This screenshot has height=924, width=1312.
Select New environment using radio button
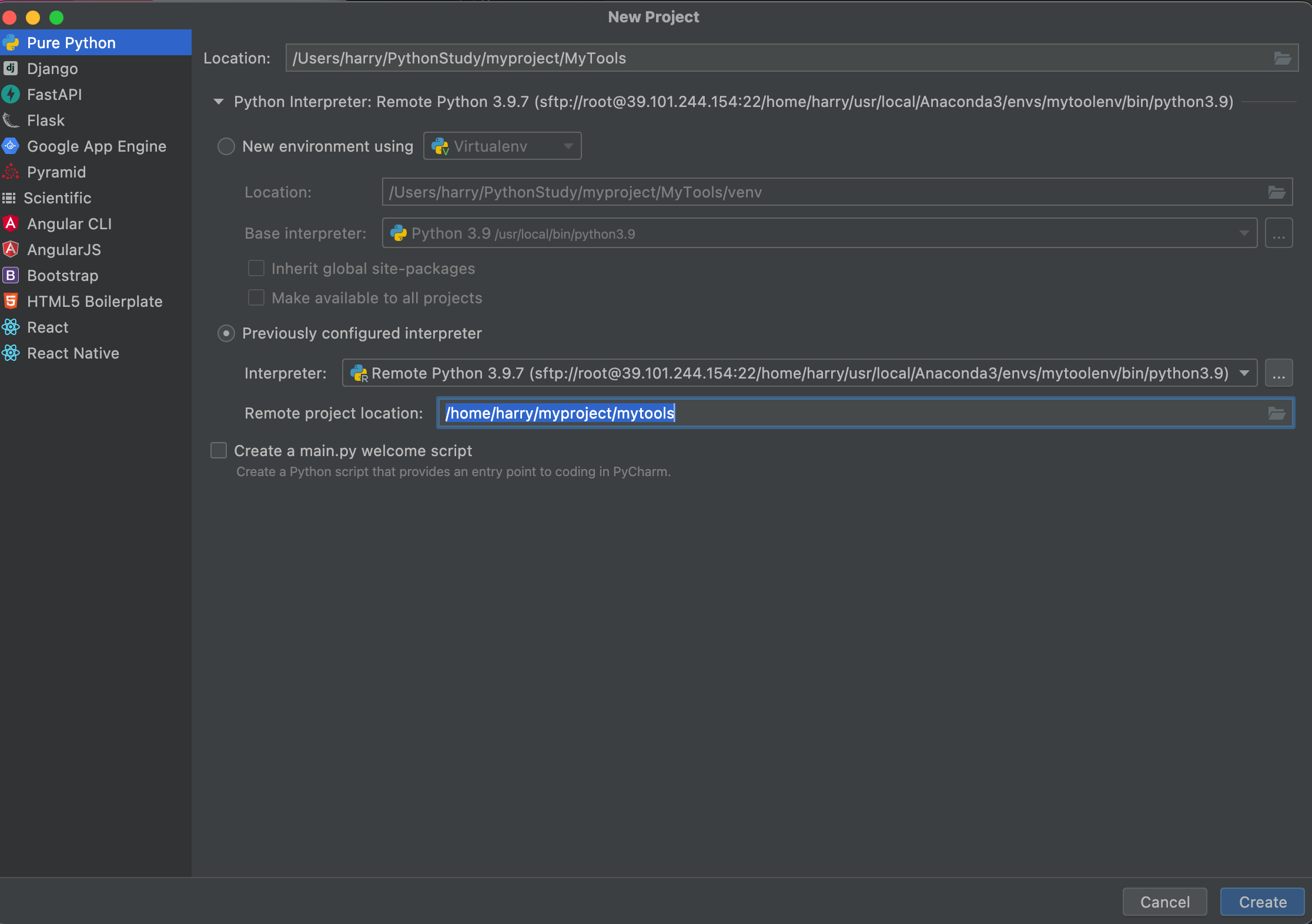coord(226,146)
